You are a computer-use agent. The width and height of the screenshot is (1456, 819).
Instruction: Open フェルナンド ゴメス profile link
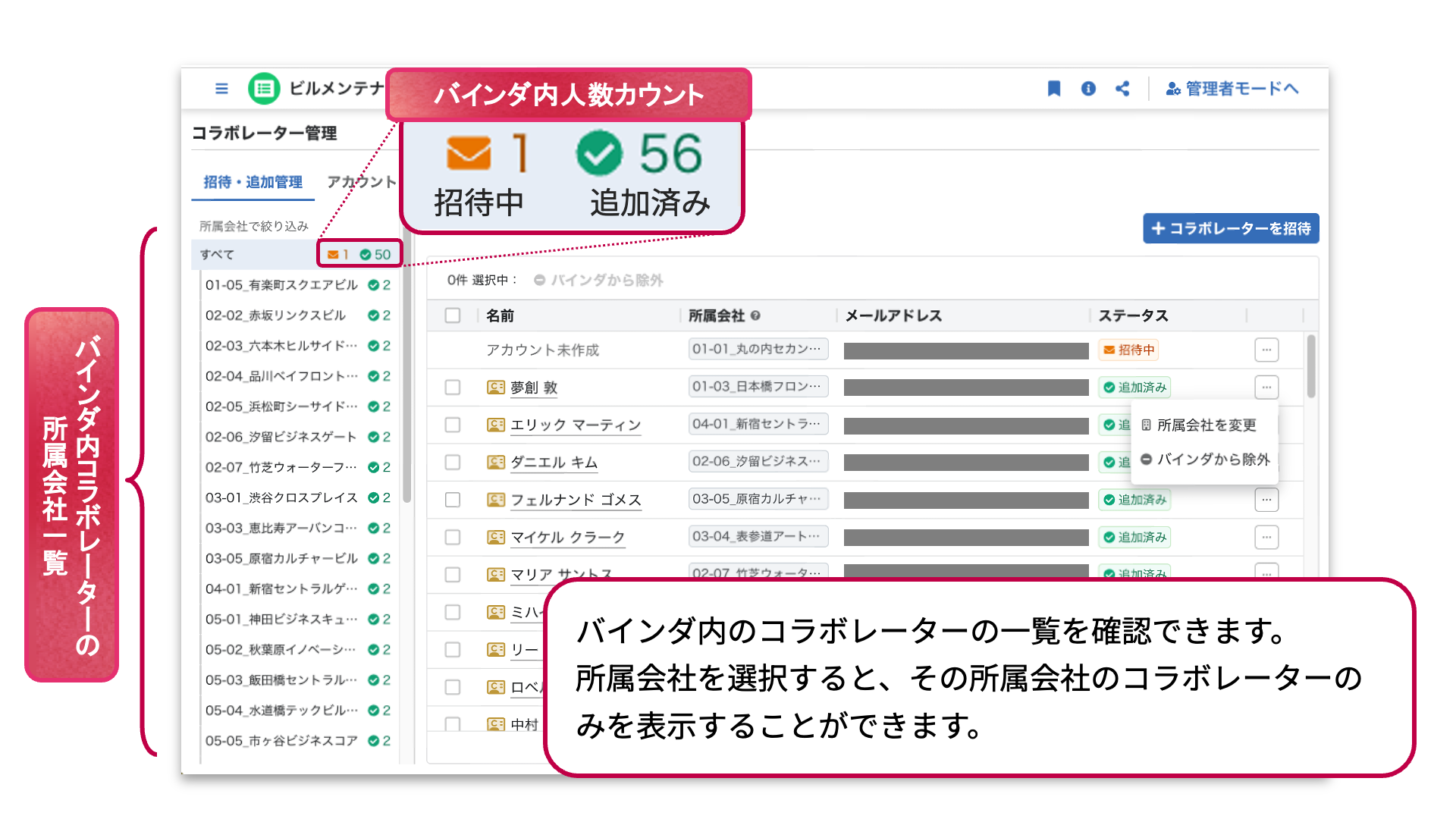576,500
